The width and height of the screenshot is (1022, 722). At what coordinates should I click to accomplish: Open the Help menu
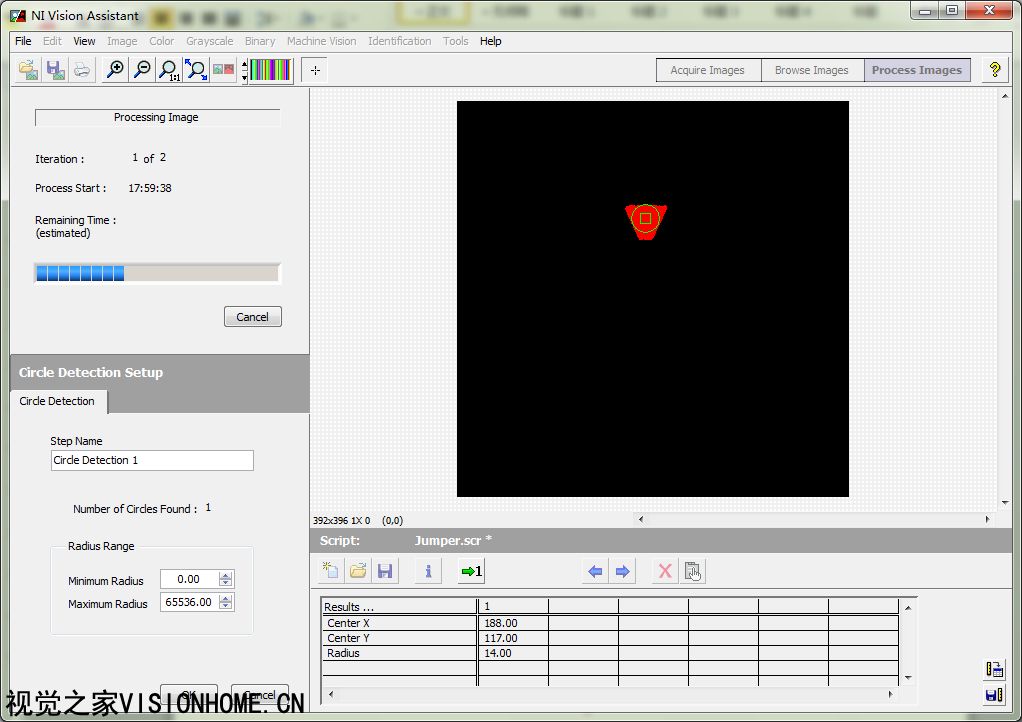coord(490,41)
